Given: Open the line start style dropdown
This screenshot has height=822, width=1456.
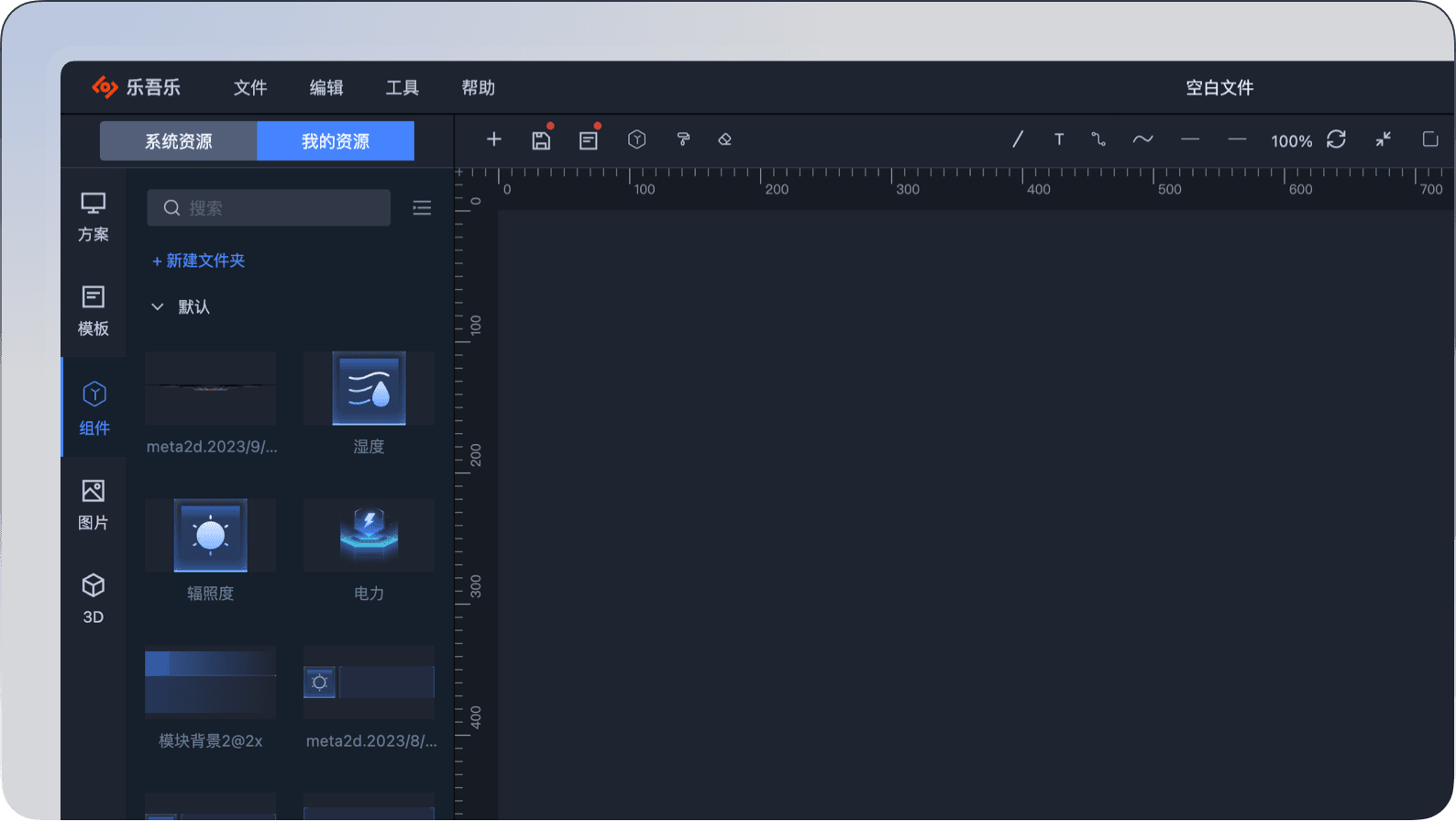Looking at the screenshot, I should 1190,139.
